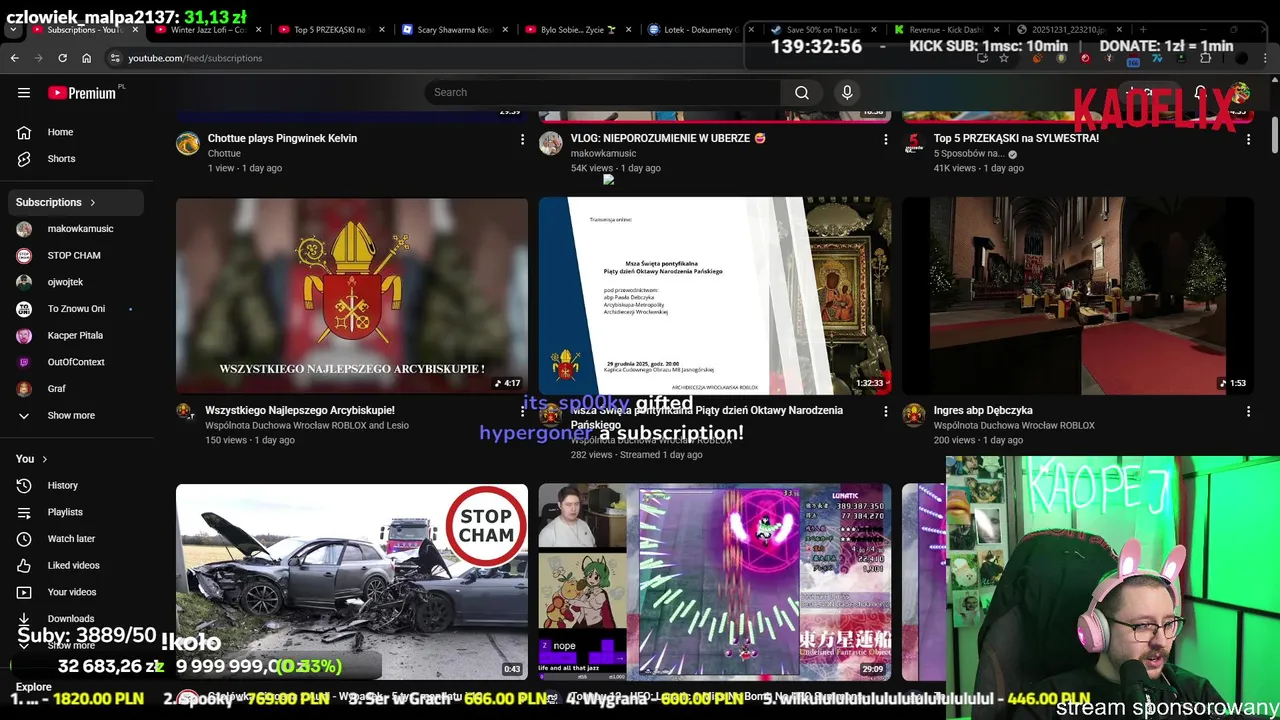Reload the page with refresh icon
The width and height of the screenshot is (1280, 720).
pos(62,58)
